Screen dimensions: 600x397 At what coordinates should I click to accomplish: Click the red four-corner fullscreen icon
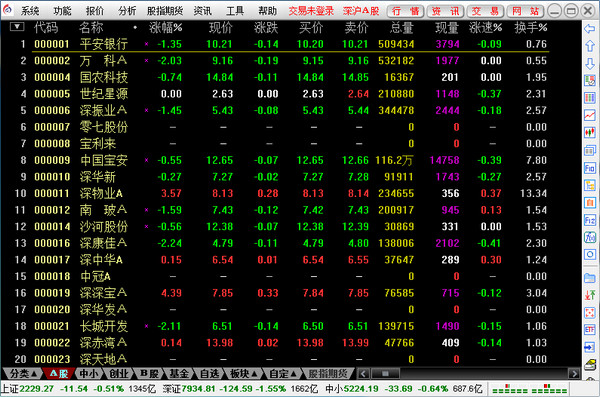coord(590,312)
